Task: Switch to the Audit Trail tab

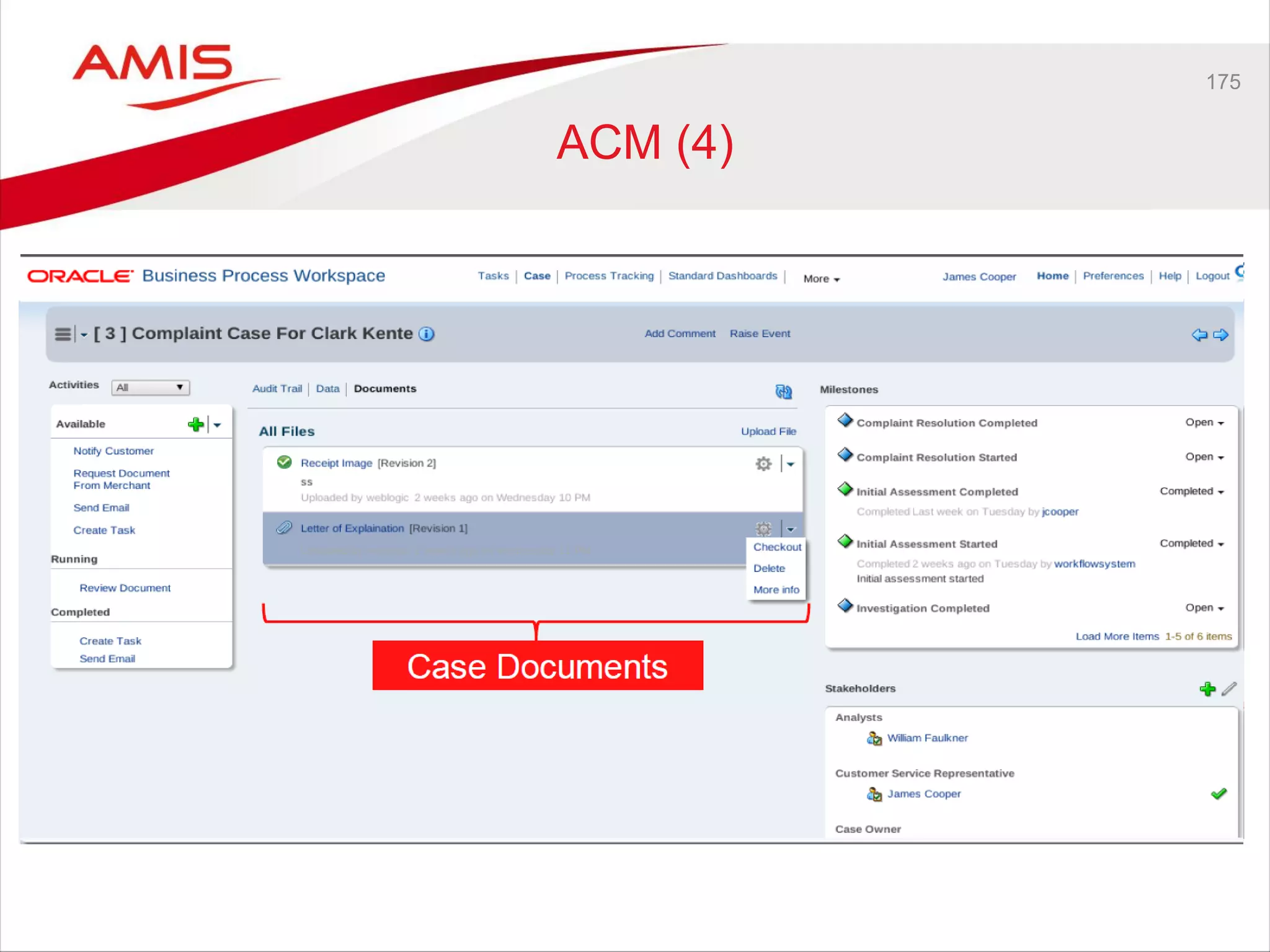Action: coord(277,389)
